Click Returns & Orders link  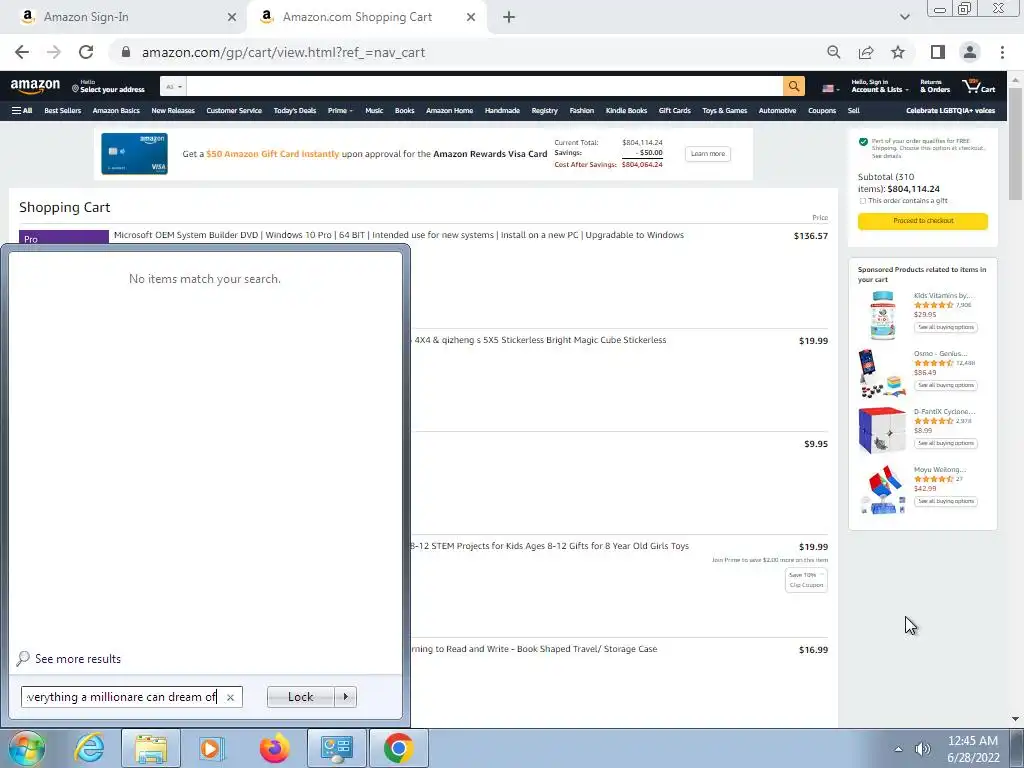(935, 86)
